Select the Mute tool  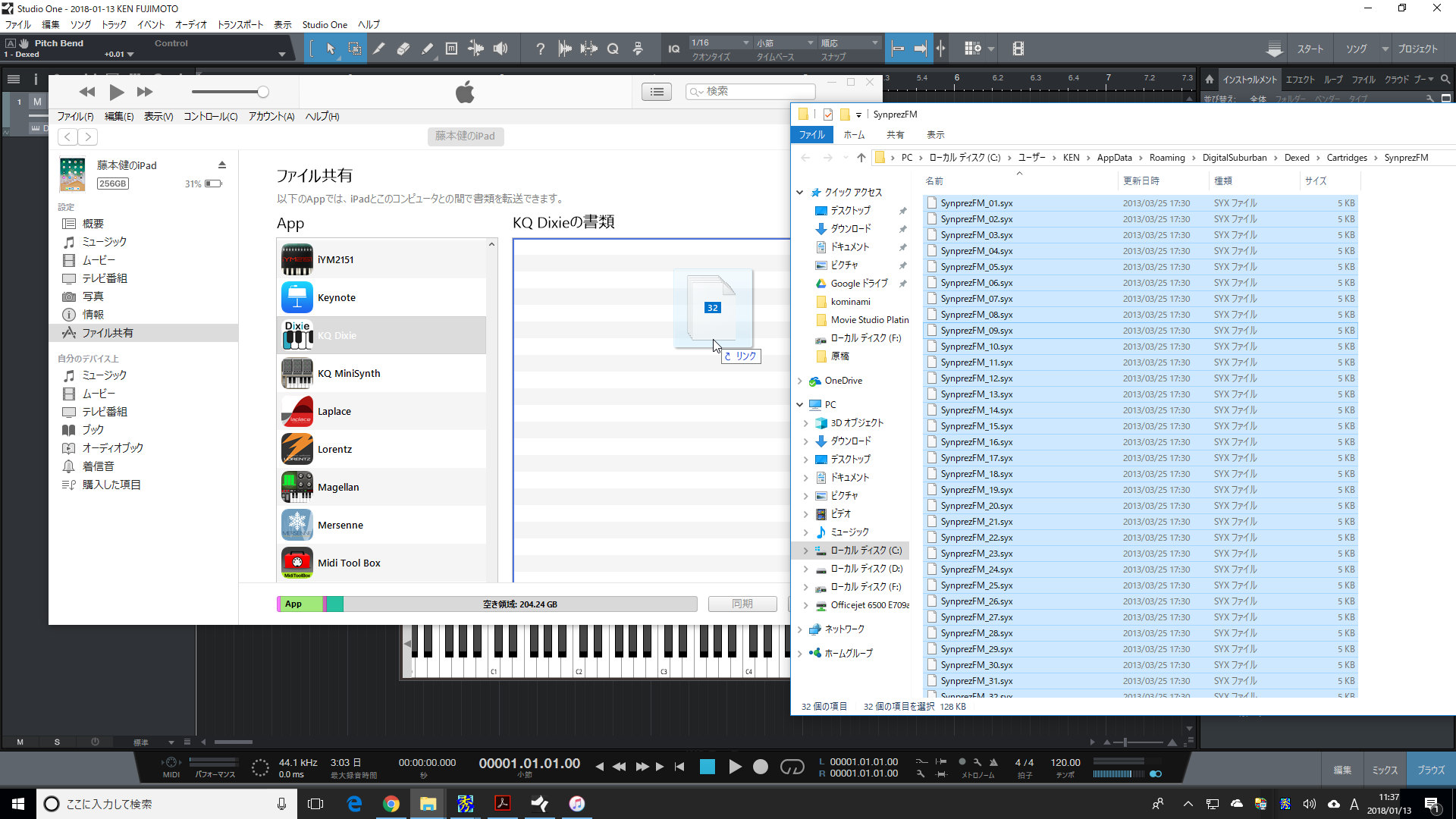coord(451,49)
